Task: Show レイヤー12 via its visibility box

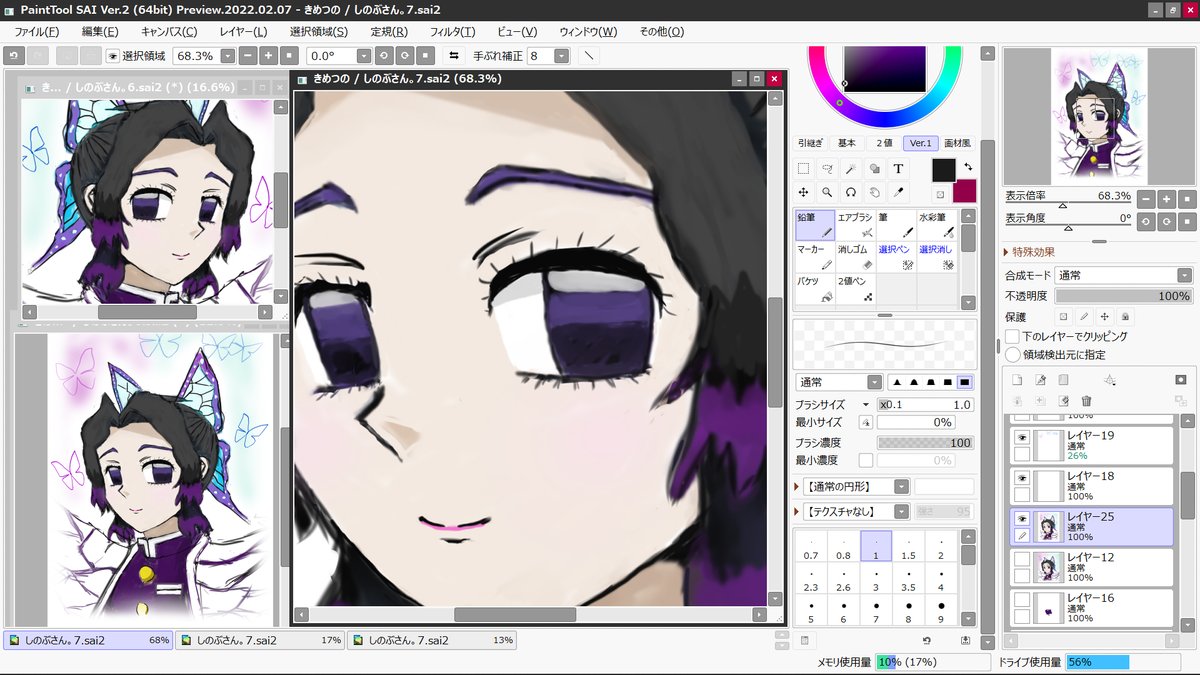Action: tap(1022, 559)
